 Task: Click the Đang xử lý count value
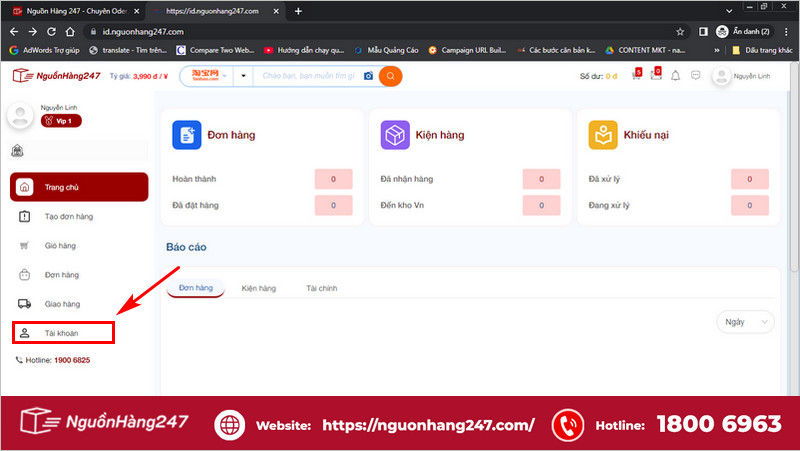(x=749, y=205)
